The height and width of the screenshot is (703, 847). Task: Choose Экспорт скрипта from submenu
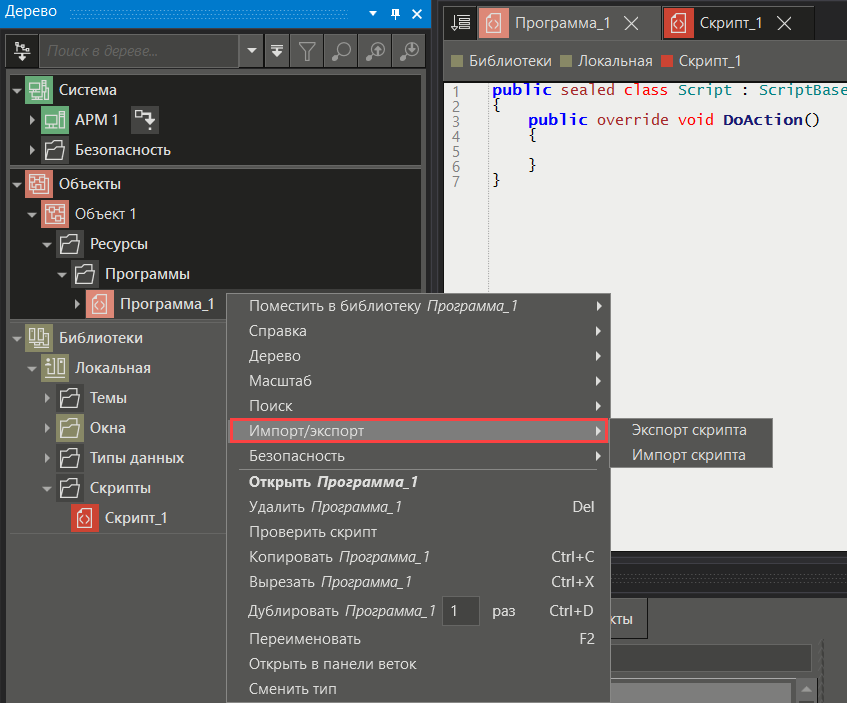pos(688,430)
